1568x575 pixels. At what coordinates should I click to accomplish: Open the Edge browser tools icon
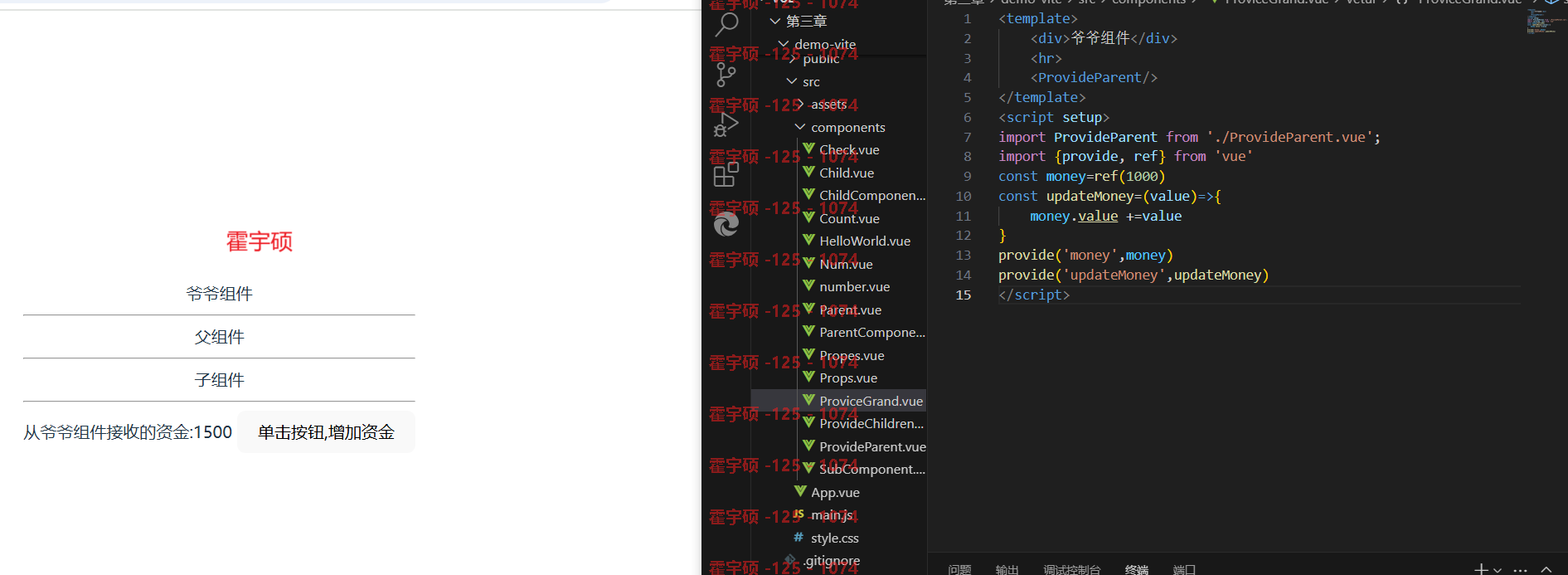(x=726, y=224)
